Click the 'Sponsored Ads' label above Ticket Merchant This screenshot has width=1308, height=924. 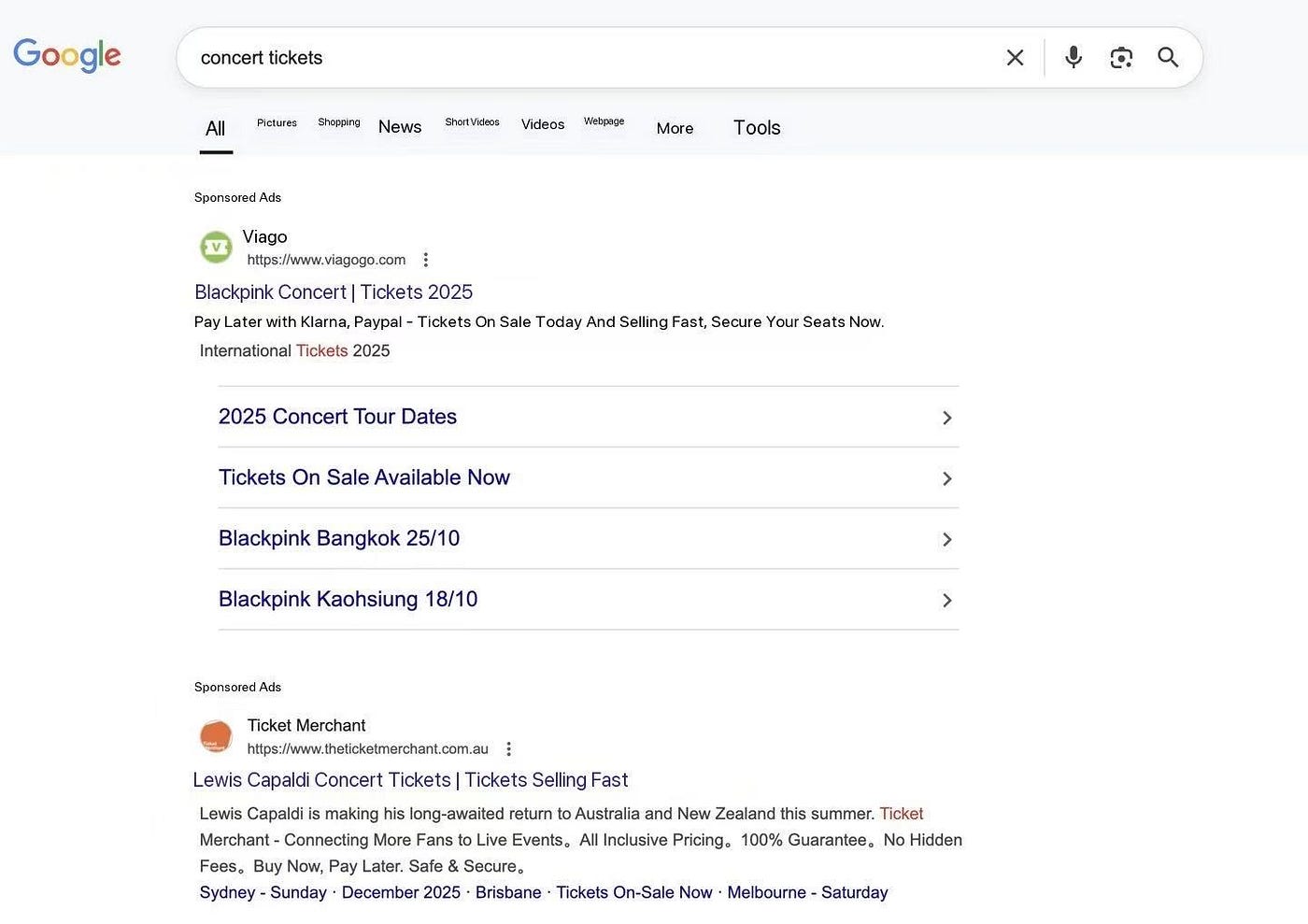point(237,687)
